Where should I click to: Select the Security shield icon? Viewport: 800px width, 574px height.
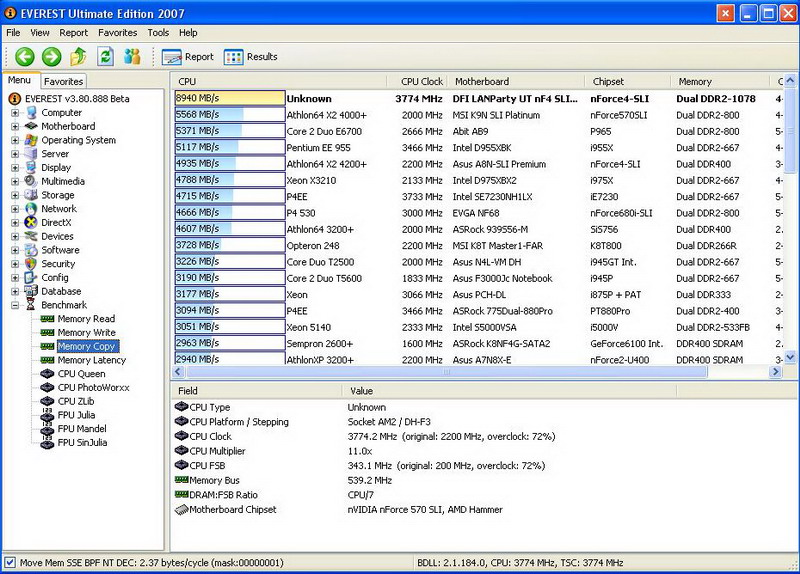click(32, 264)
